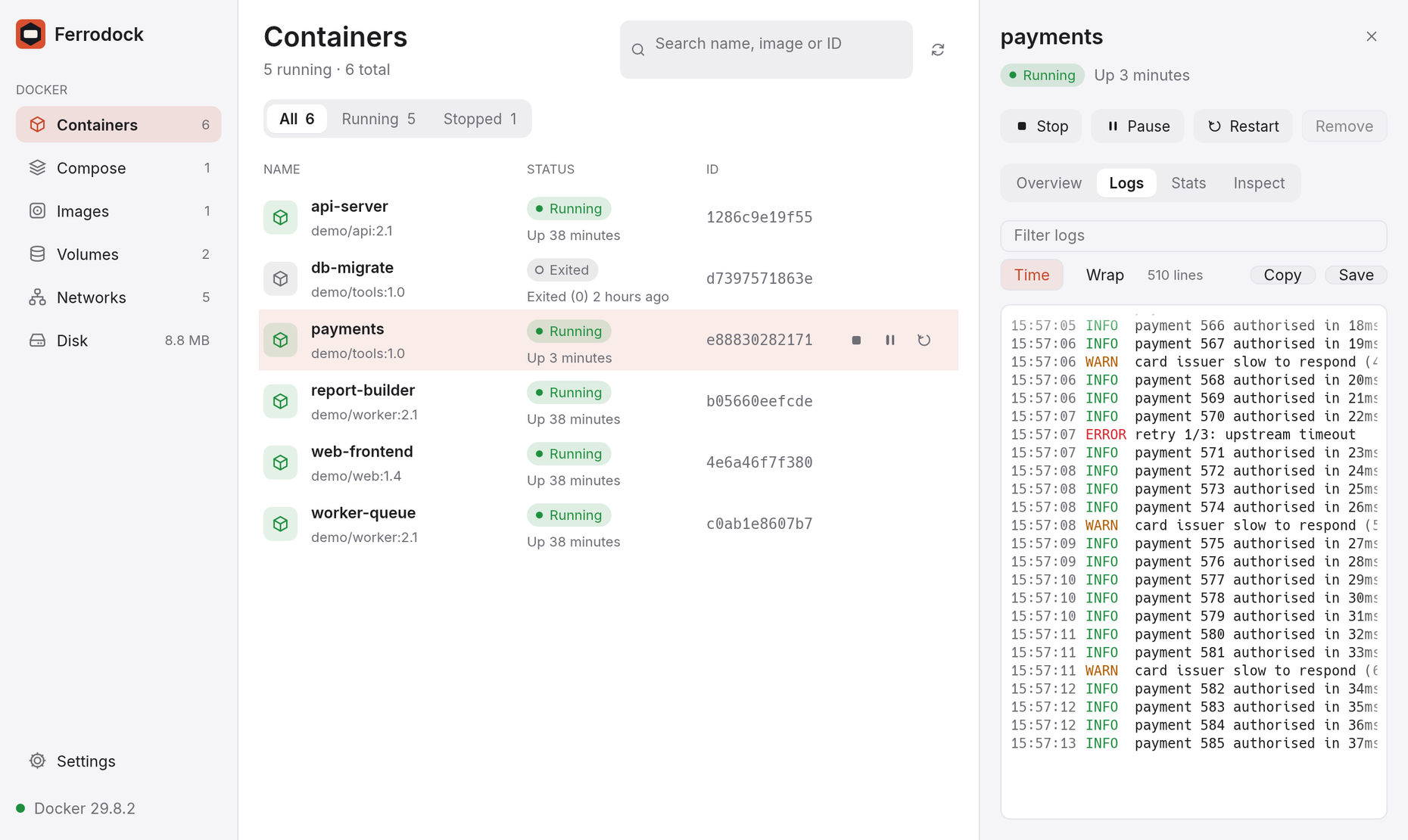The width and height of the screenshot is (1408, 840).
Task: Toggle the Time timestamps option
Action: (x=1032, y=275)
